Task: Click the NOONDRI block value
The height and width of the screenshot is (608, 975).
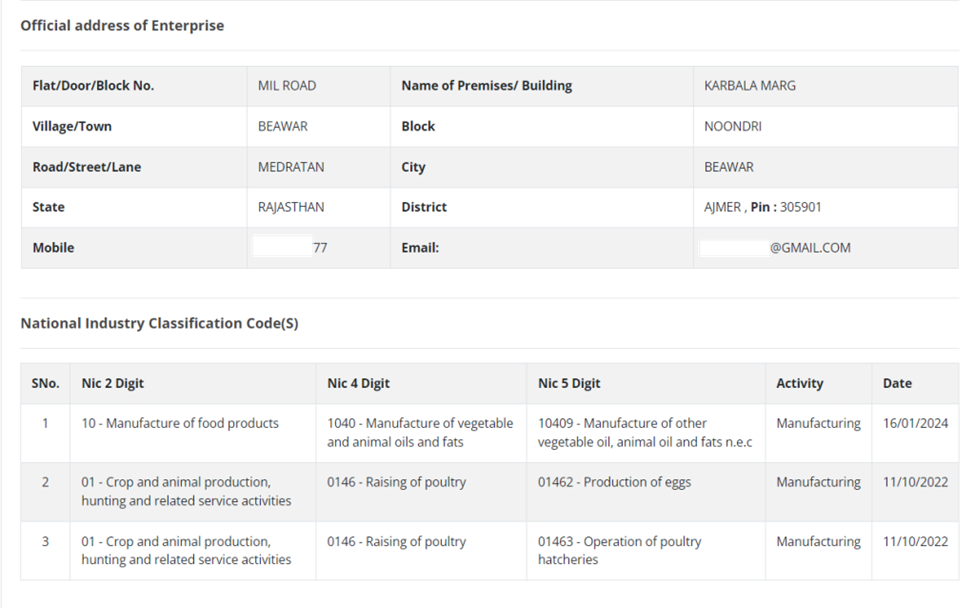Action: pyautogui.click(x=733, y=127)
